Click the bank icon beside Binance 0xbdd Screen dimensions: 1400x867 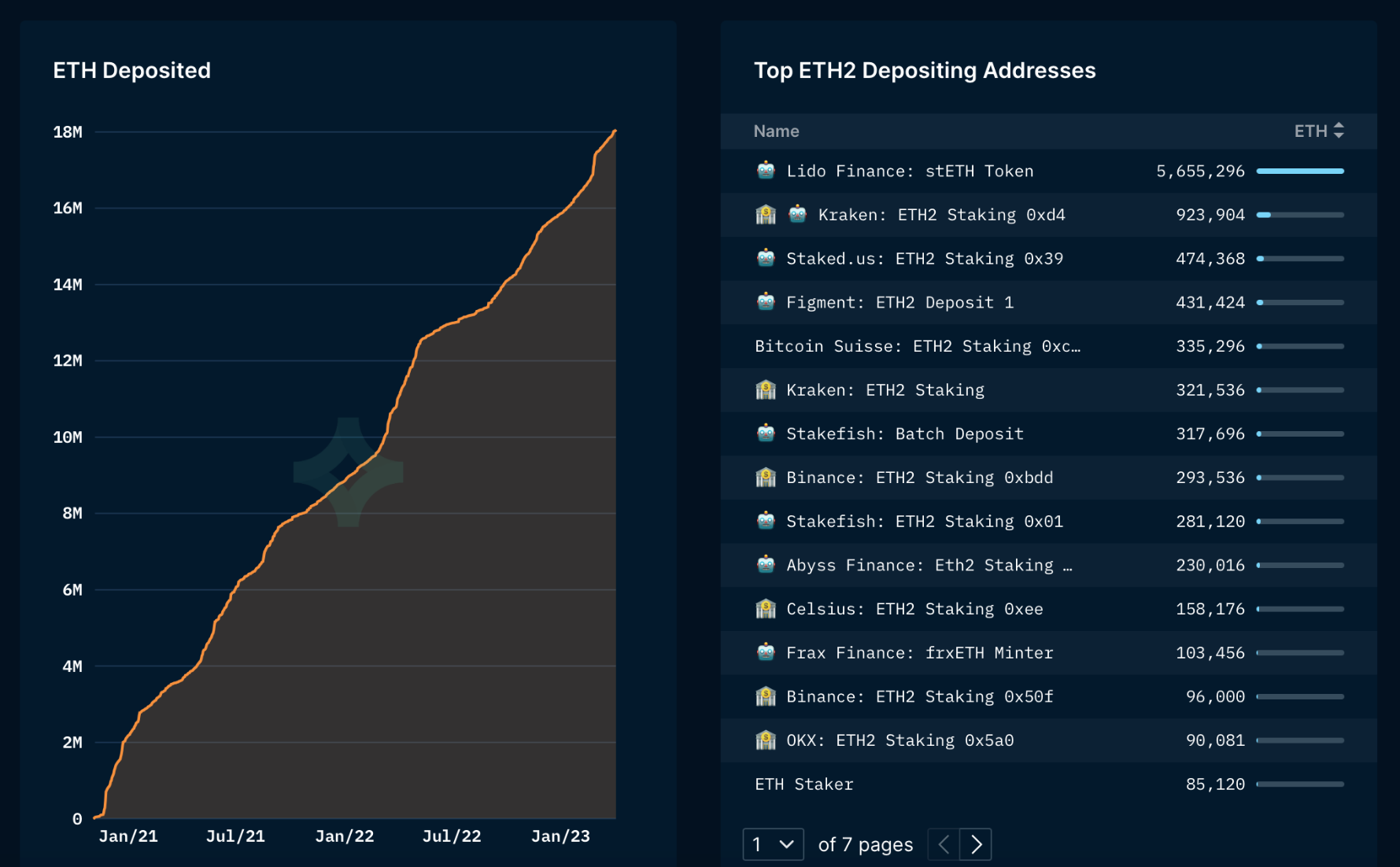[765, 477]
